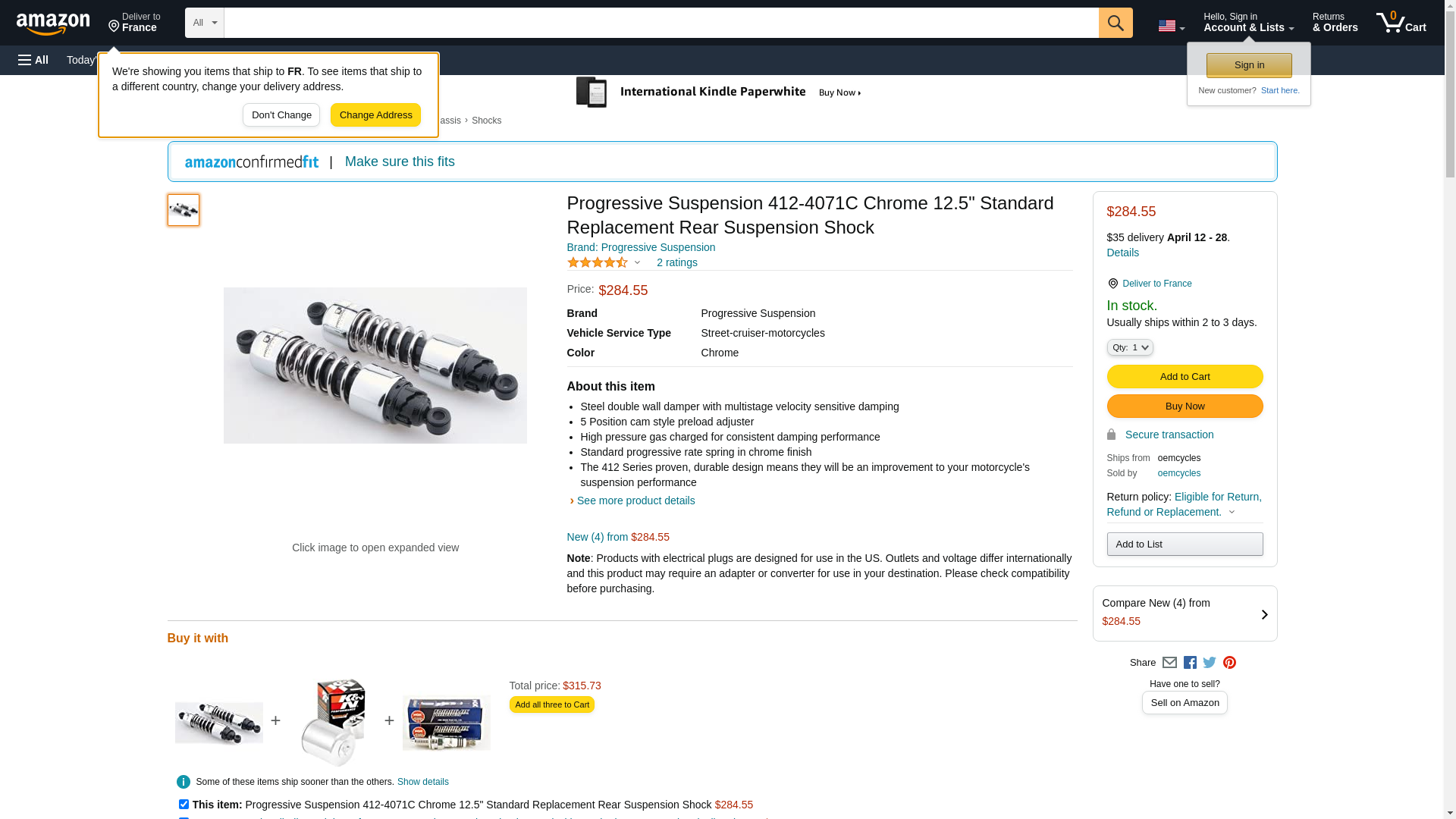The width and height of the screenshot is (1456, 819).
Task: Open the All hamburger menu
Action: point(33,60)
